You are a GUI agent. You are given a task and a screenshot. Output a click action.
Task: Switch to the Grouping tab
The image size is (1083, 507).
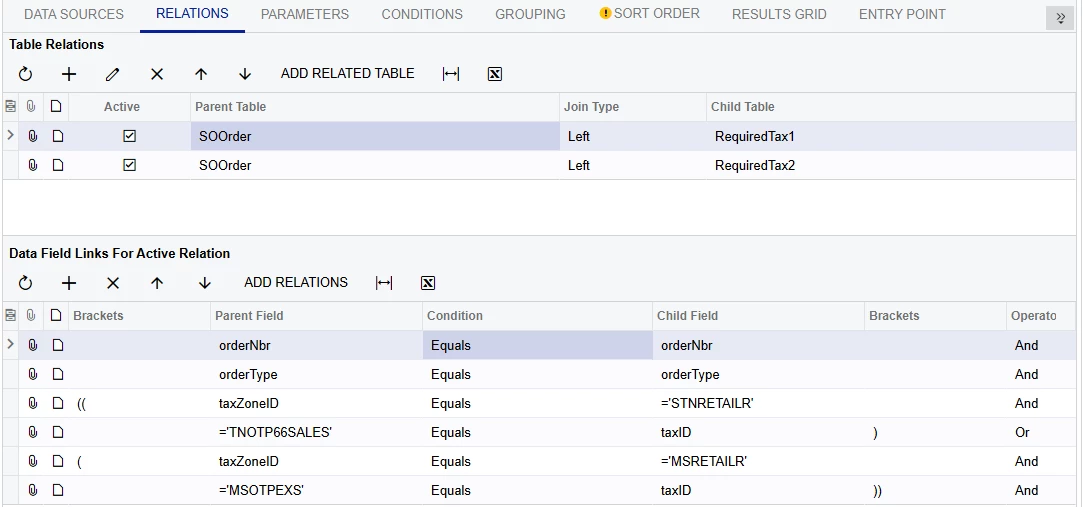[530, 14]
